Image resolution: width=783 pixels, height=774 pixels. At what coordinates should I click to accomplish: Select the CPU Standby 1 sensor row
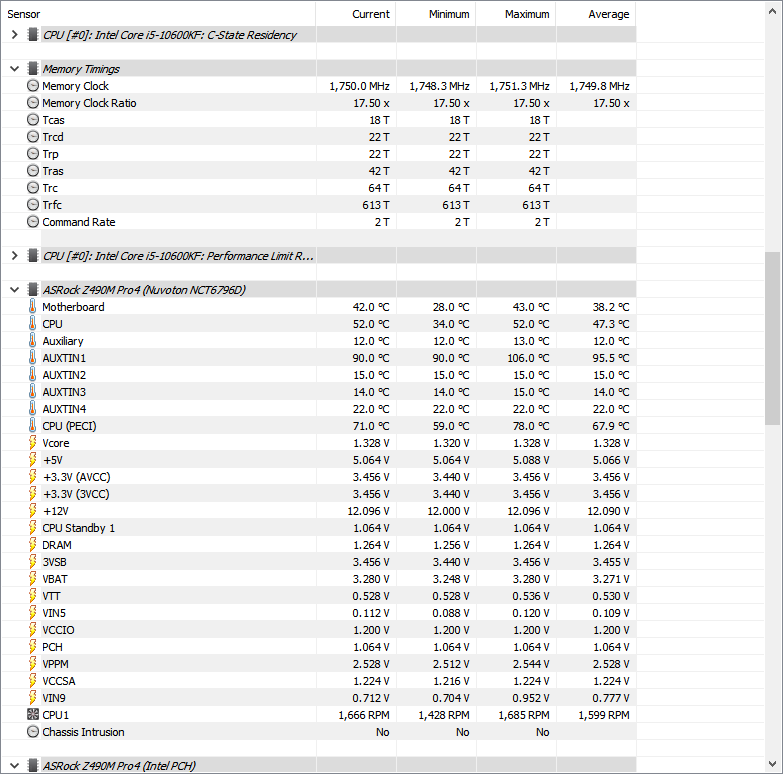click(318, 528)
